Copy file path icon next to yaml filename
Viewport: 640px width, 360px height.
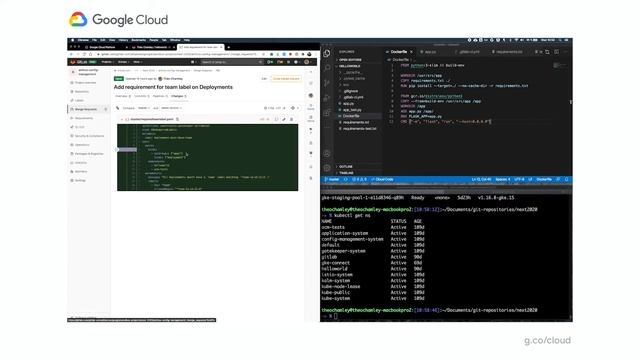(x=178, y=119)
